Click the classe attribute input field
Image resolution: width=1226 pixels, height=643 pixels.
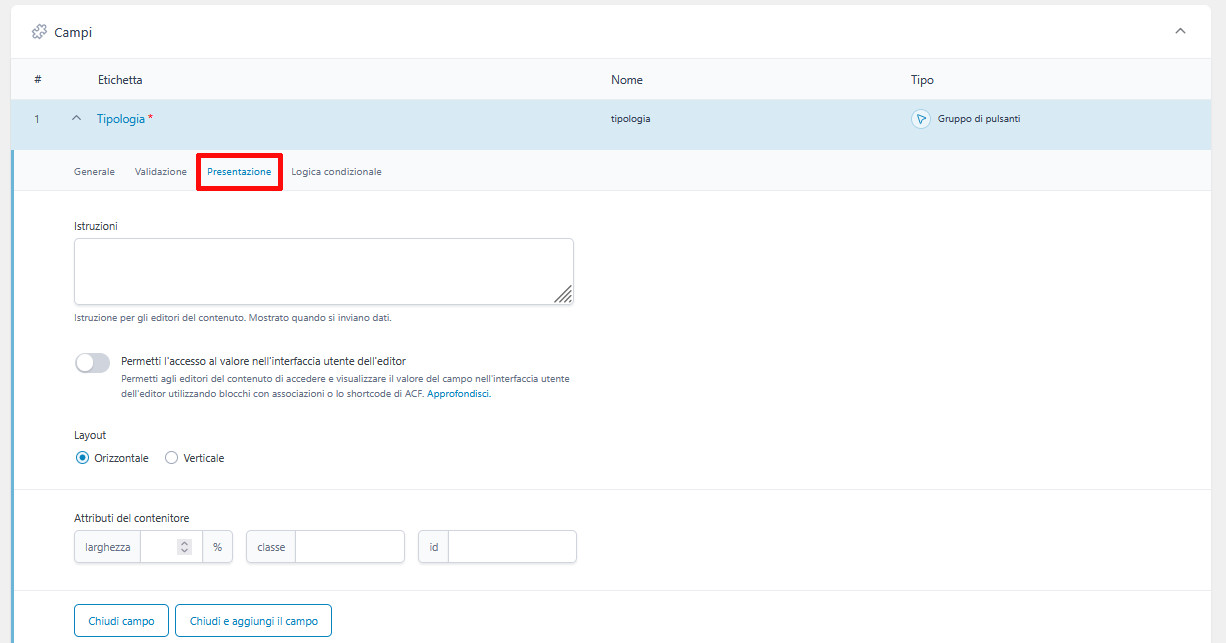pyautogui.click(x=350, y=547)
